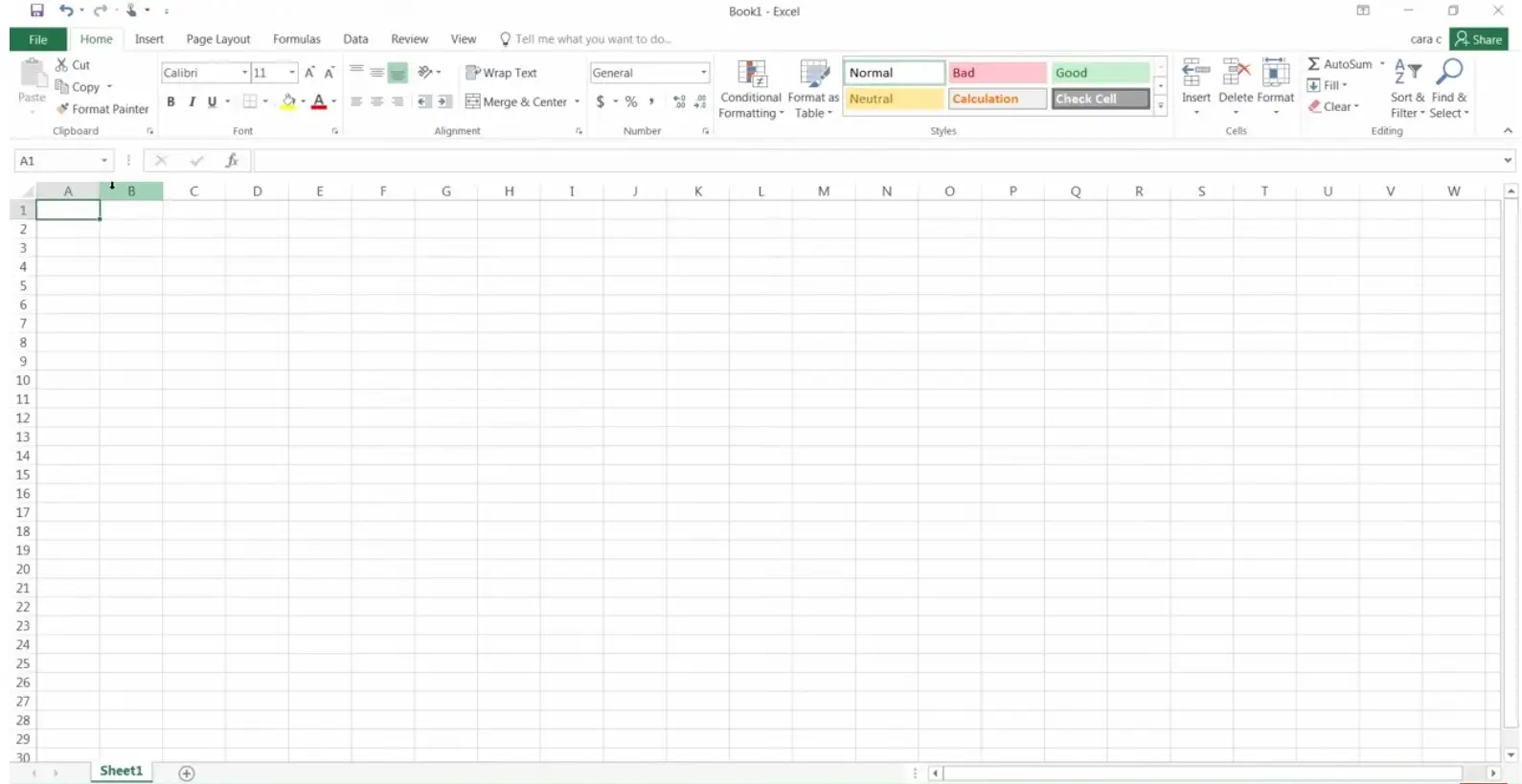Open Conditional Formatting menu
The image size is (1522, 784).
tap(751, 75)
